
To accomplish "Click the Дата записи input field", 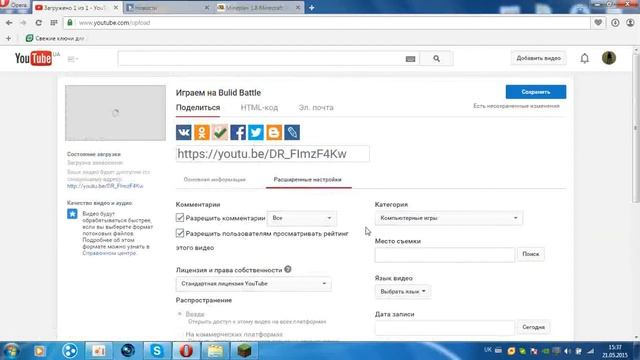I will (x=444, y=327).
